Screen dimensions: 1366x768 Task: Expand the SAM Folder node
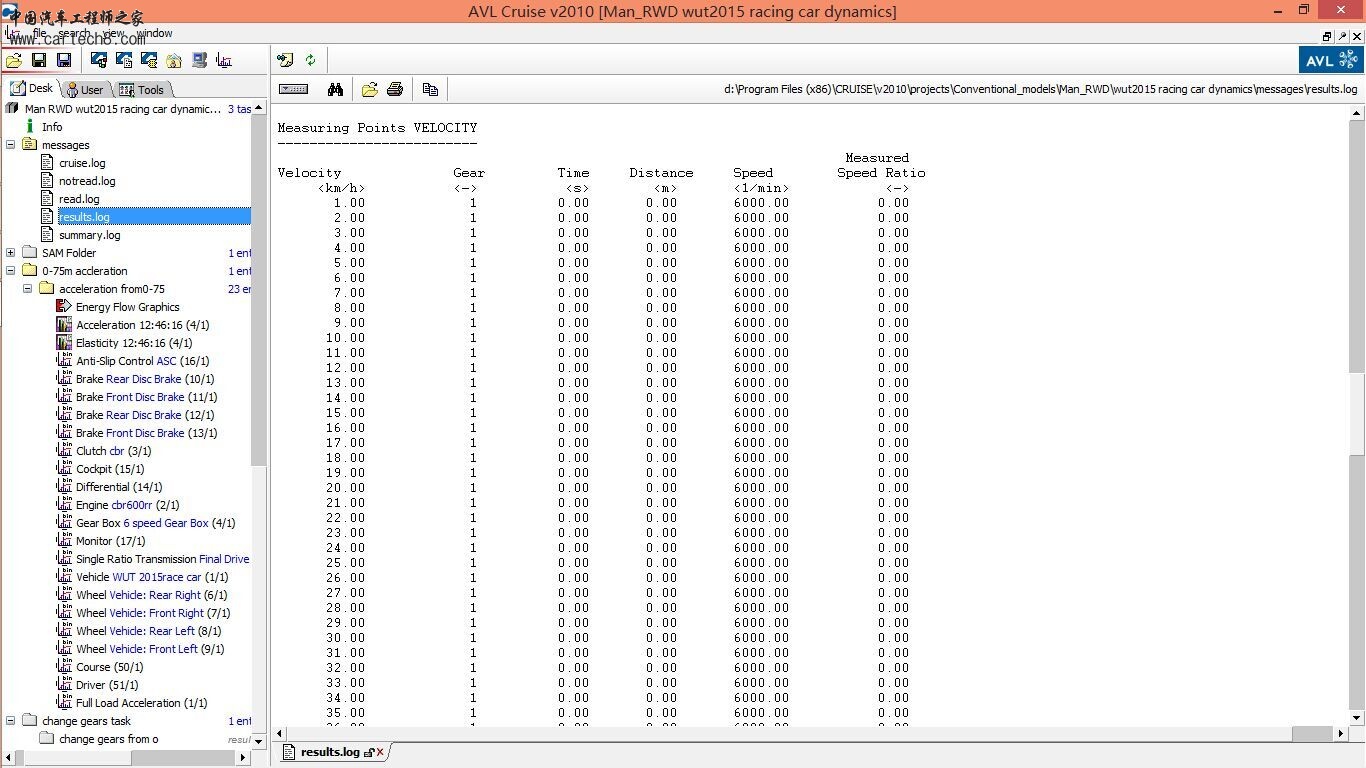pyautogui.click(x=11, y=253)
